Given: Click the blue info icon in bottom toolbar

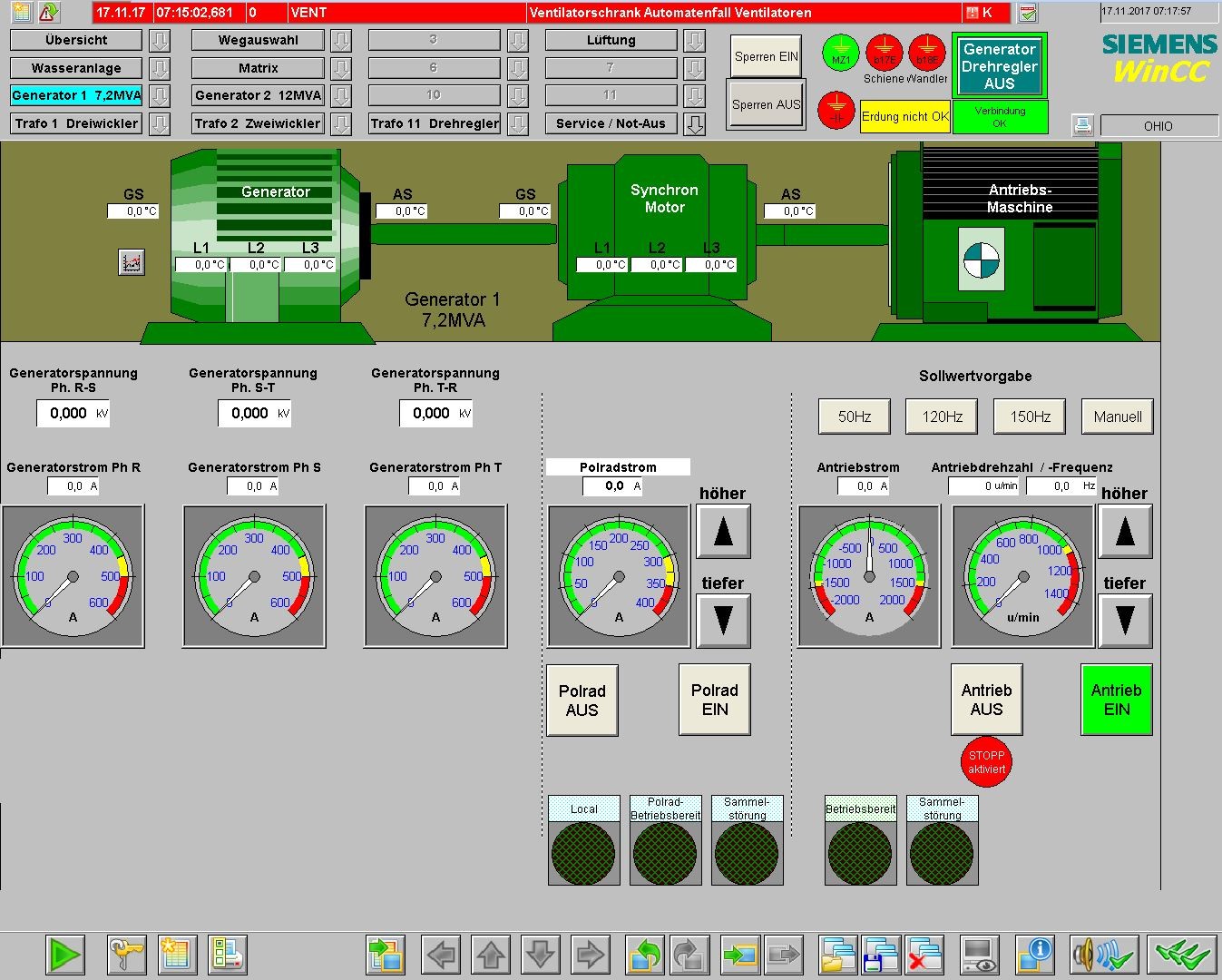Looking at the screenshot, I should (x=1034, y=955).
